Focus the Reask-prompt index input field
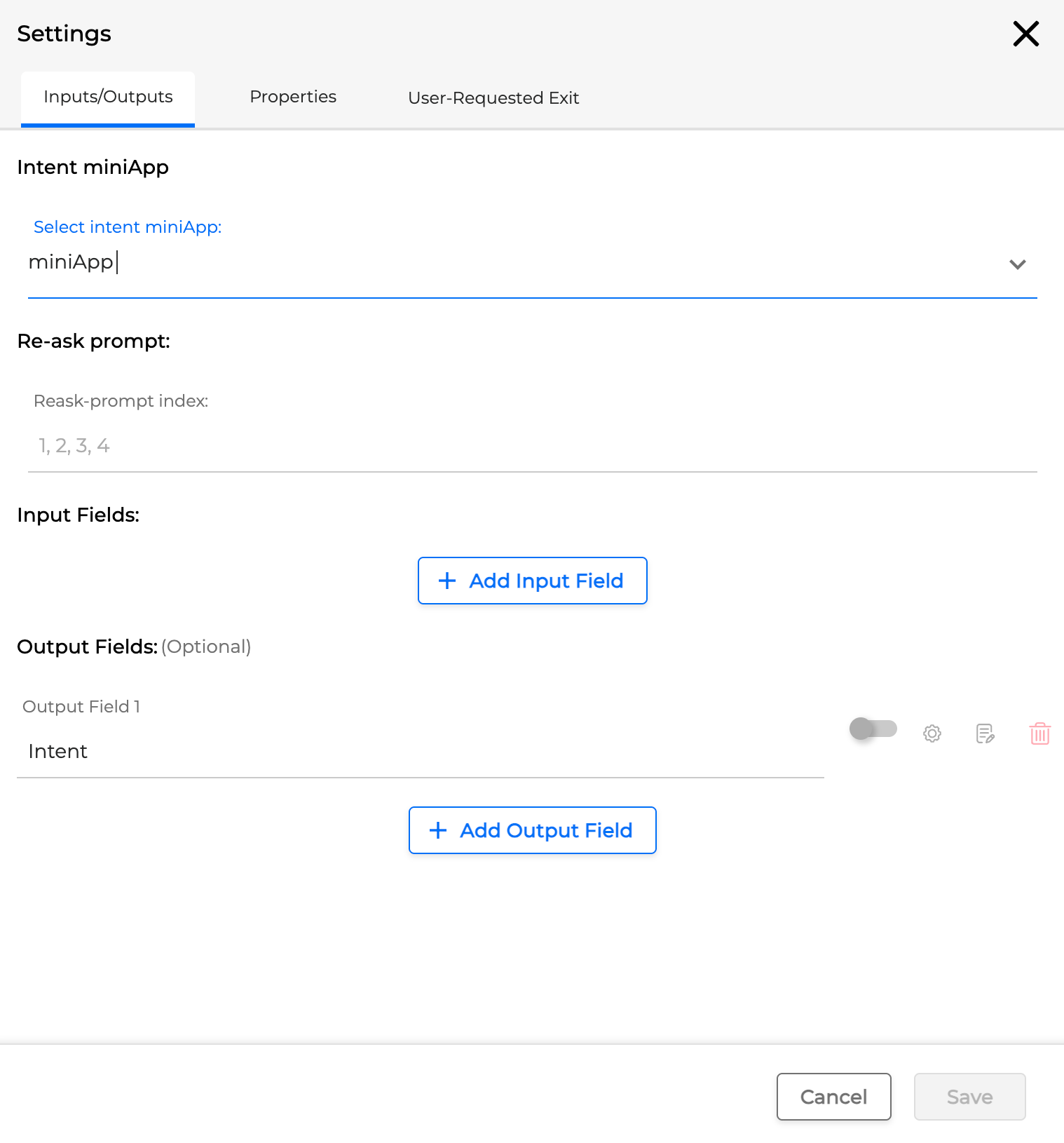This screenshot has width=1064, height=1143. pos(532,446)
